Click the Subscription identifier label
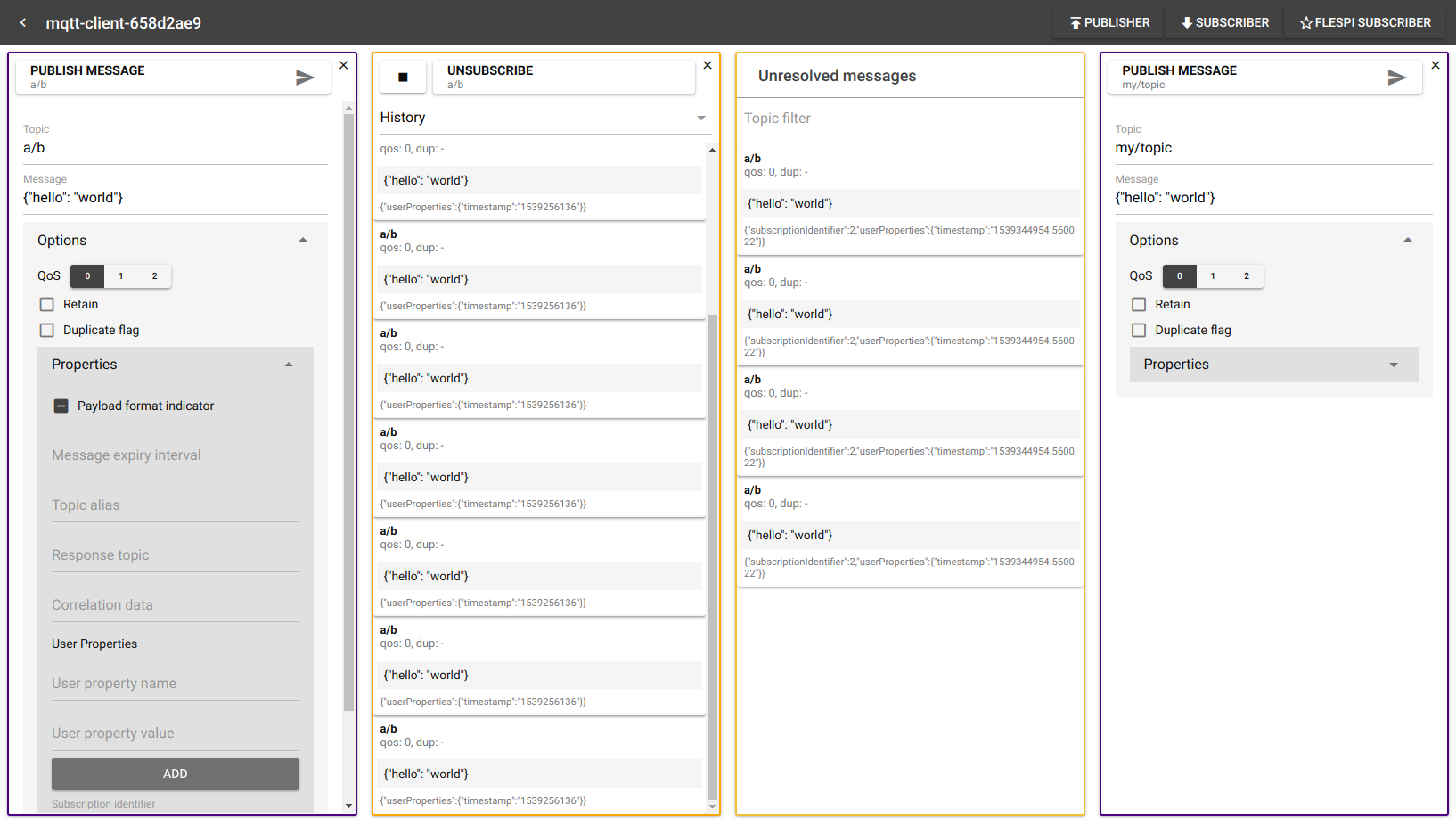The width and height of the screenshot is (1456, 837). (x=103, y=804)
